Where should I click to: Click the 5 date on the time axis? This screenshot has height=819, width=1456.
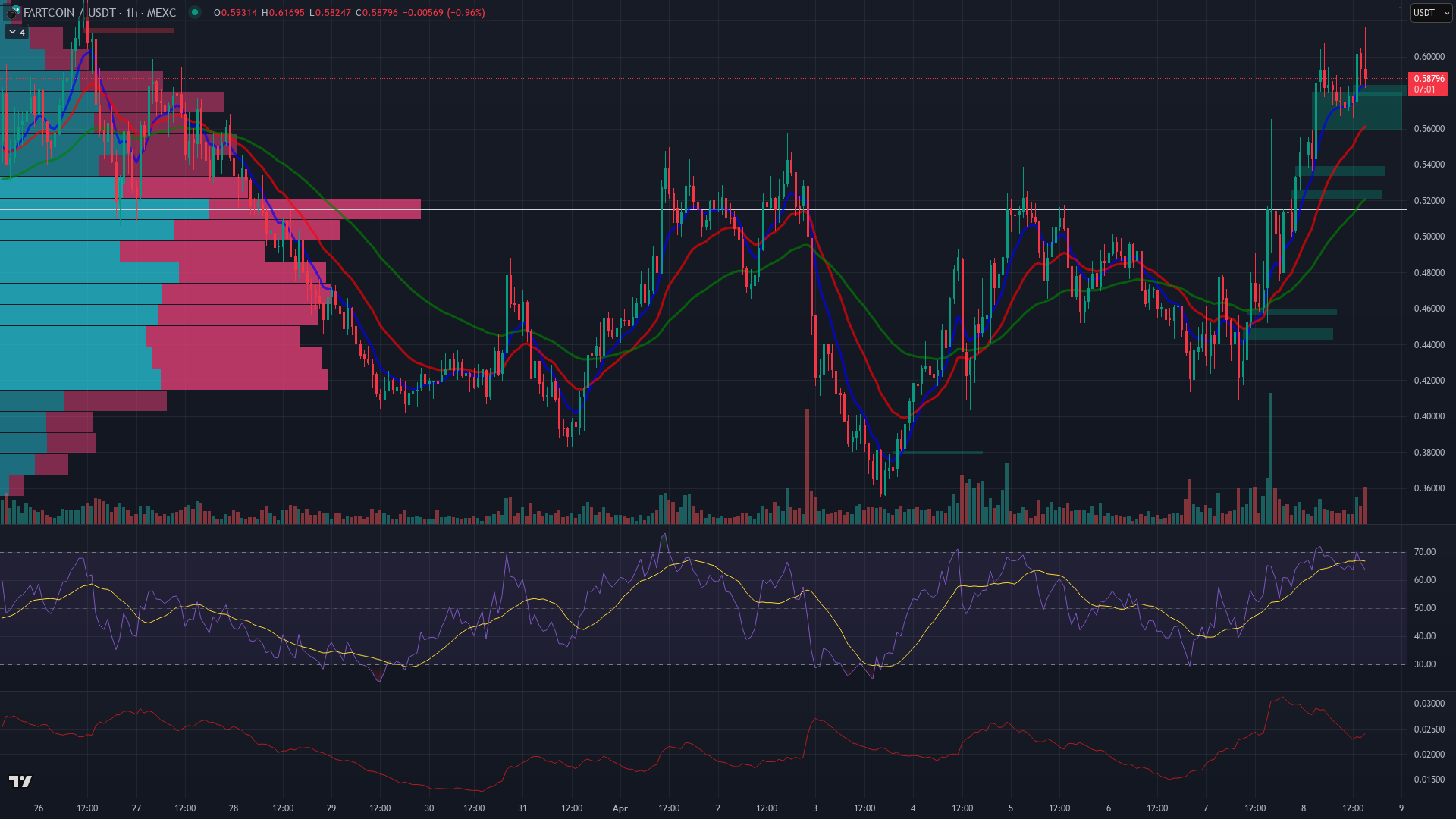pyautogui.click(x=1011, y=808)
